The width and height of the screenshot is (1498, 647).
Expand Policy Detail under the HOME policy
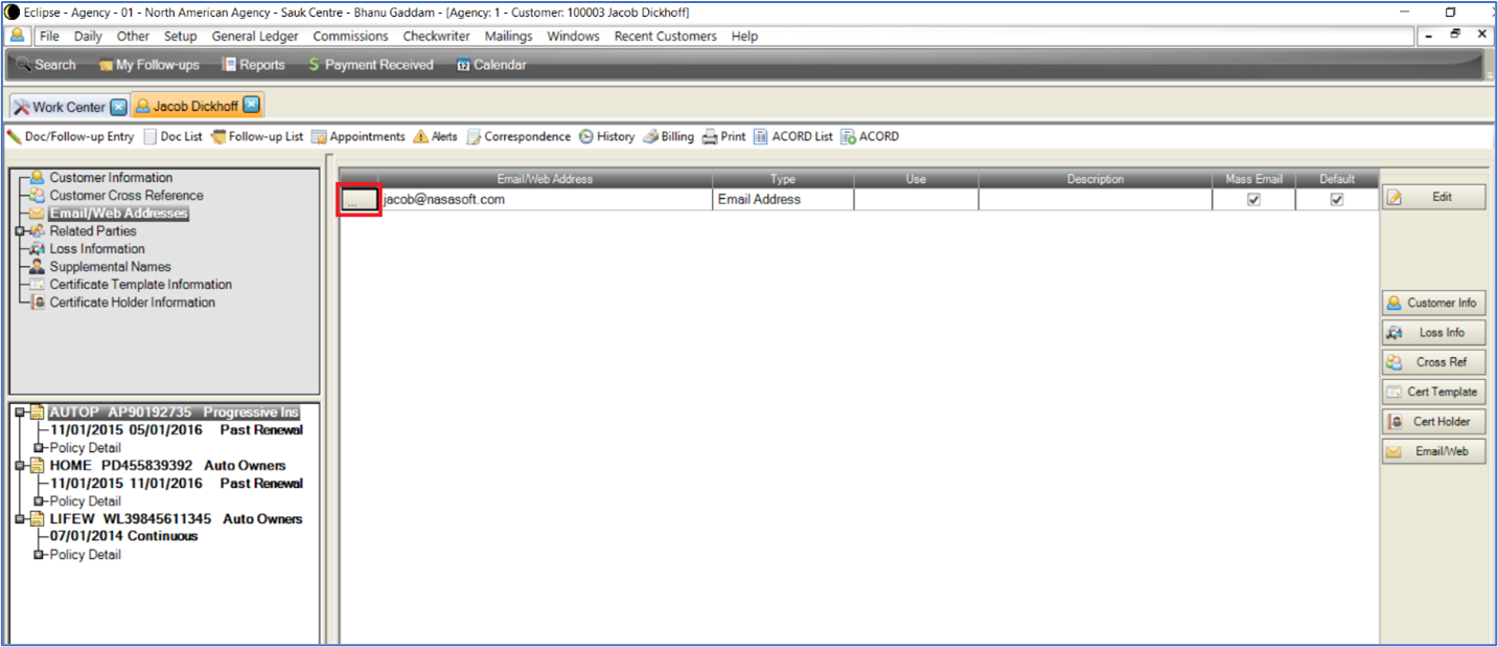[x=39, y=501]
